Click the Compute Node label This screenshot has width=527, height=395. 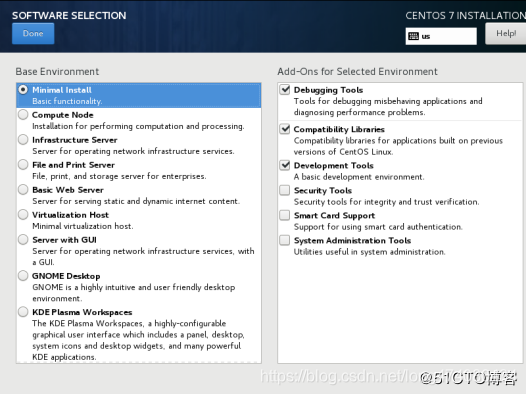click(x=63, y=115)
